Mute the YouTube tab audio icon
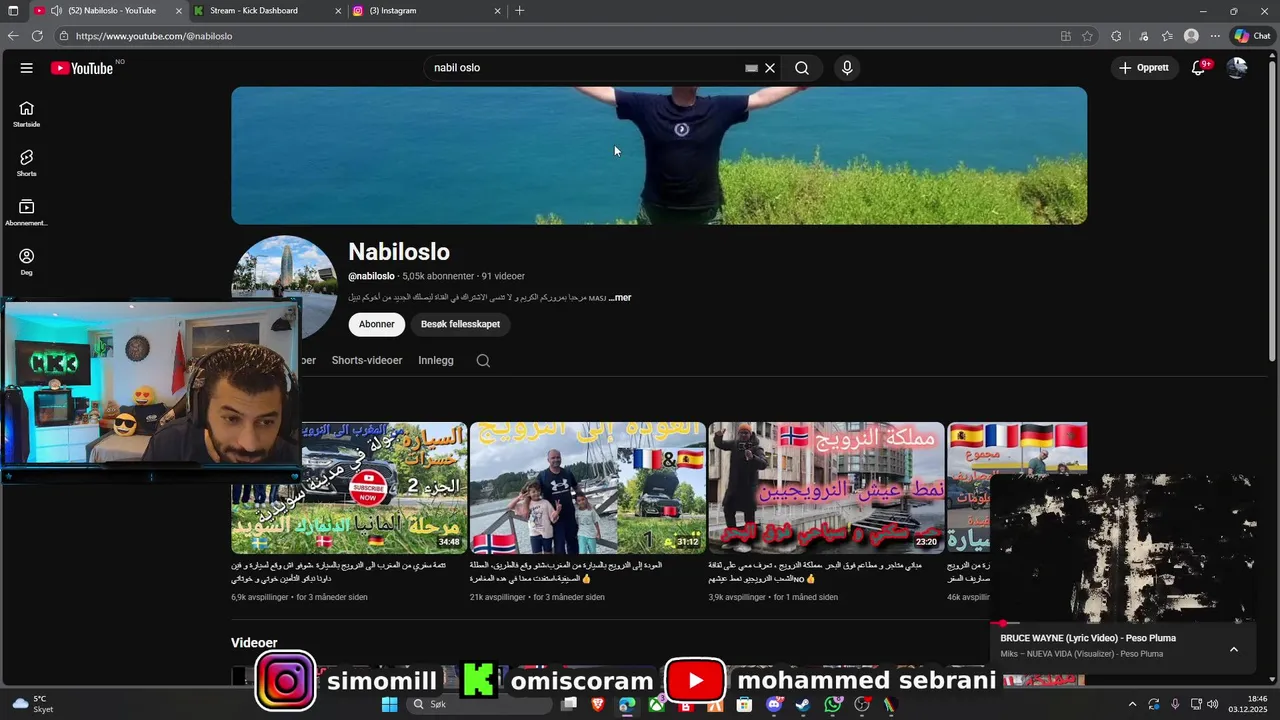 (56, 11)
